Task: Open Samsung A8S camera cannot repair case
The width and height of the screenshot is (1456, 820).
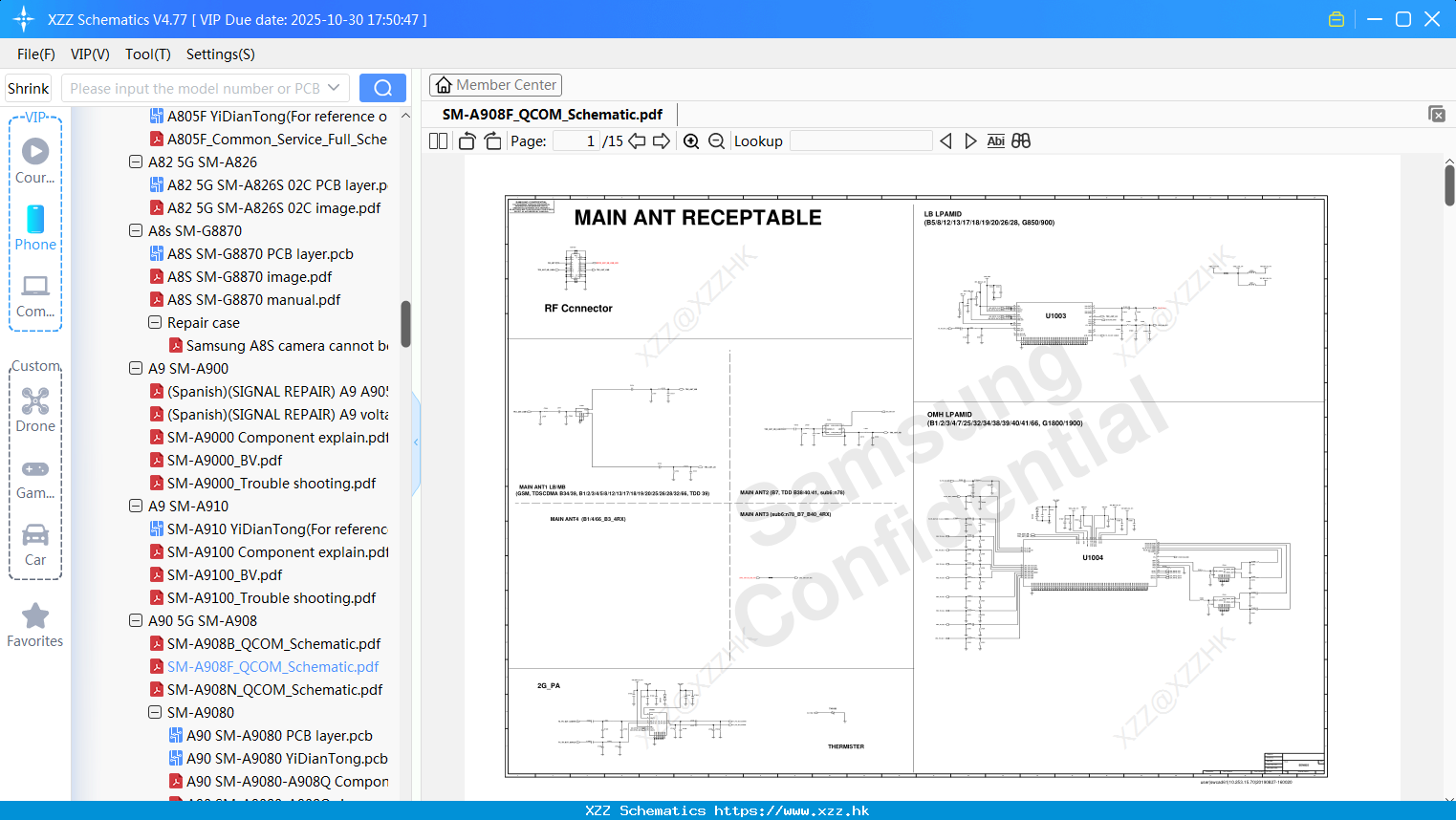Action: tap(278, 345)
